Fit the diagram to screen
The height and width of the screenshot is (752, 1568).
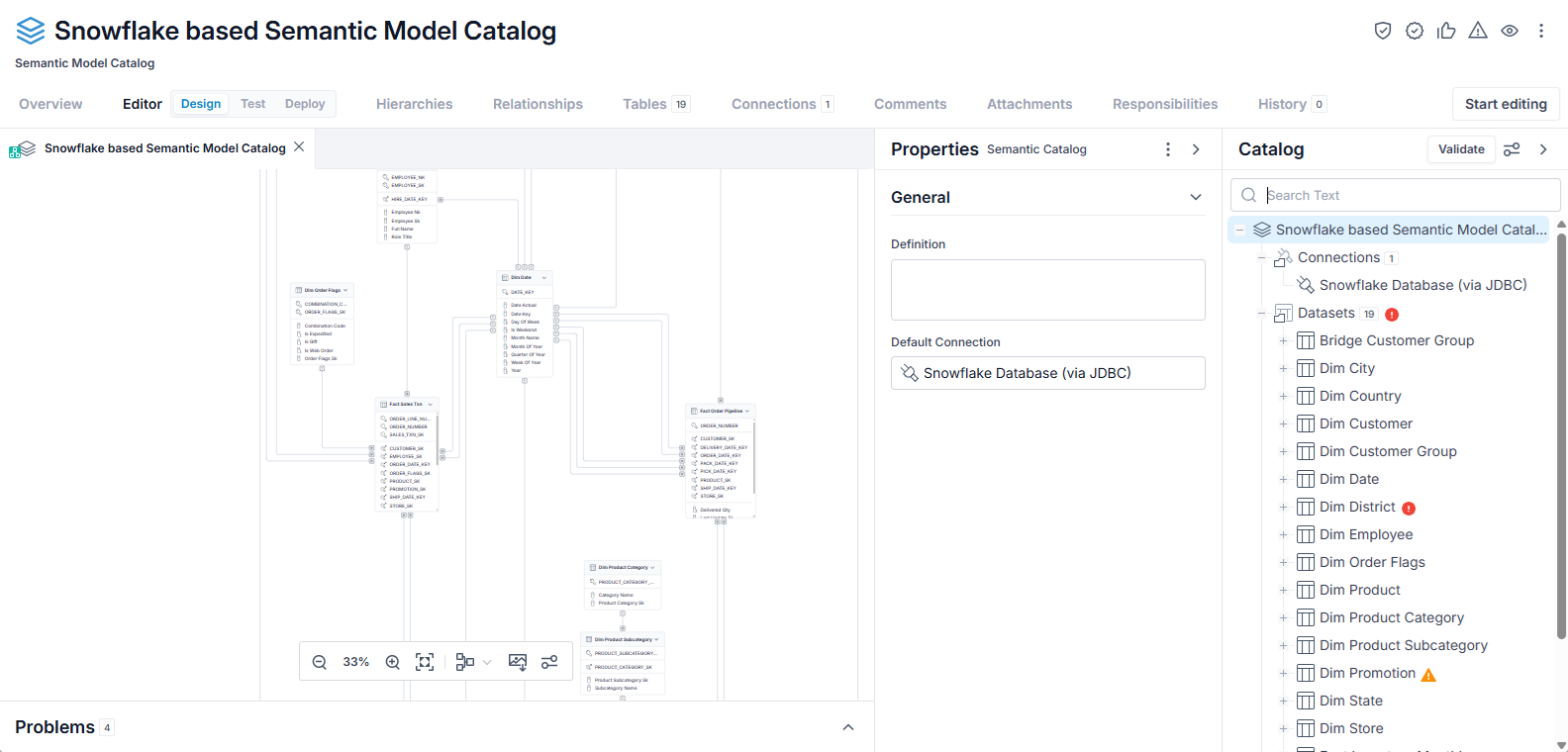425,662
